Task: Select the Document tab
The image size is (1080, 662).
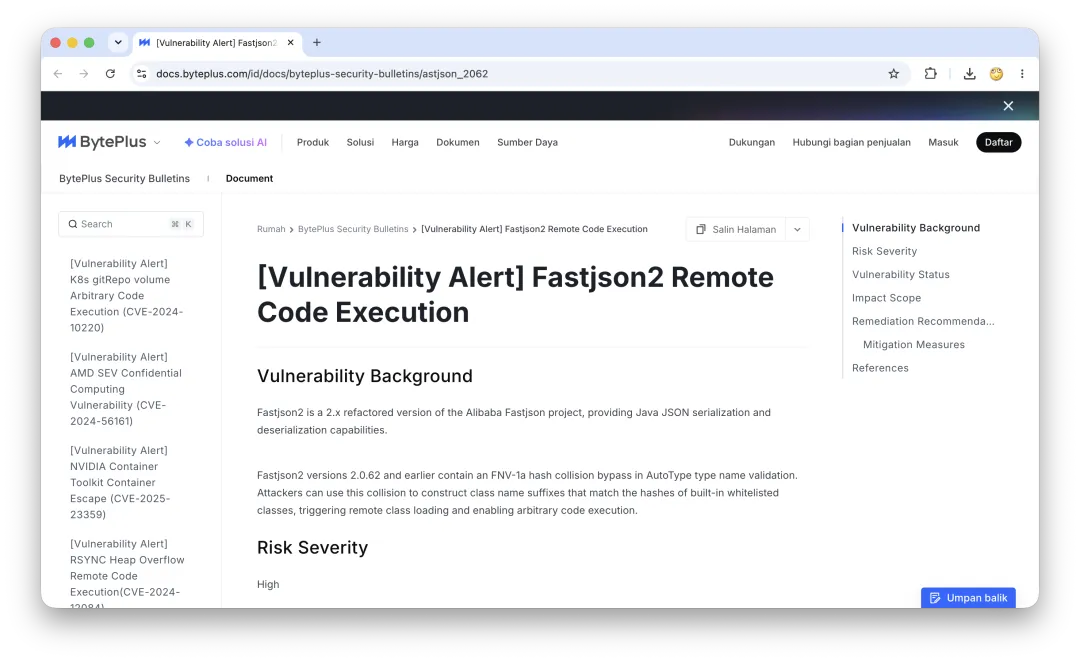Action: coord(249,178)
